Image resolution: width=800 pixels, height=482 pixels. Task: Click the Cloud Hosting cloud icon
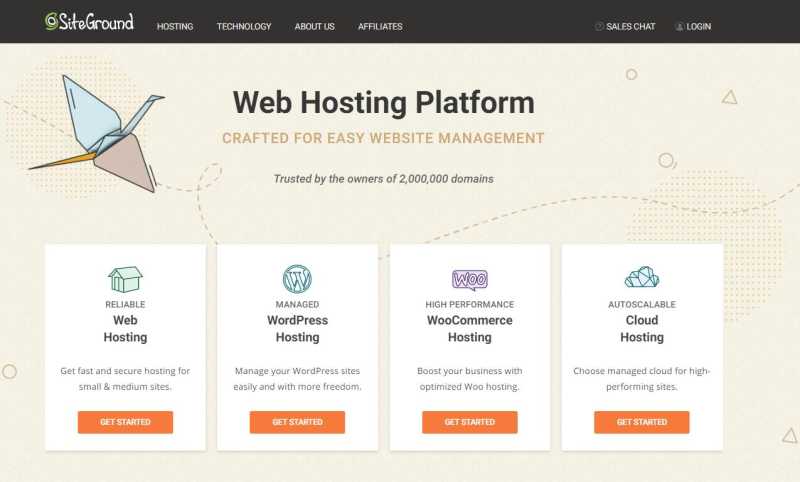pyautogui.click(x=642, y=277)
